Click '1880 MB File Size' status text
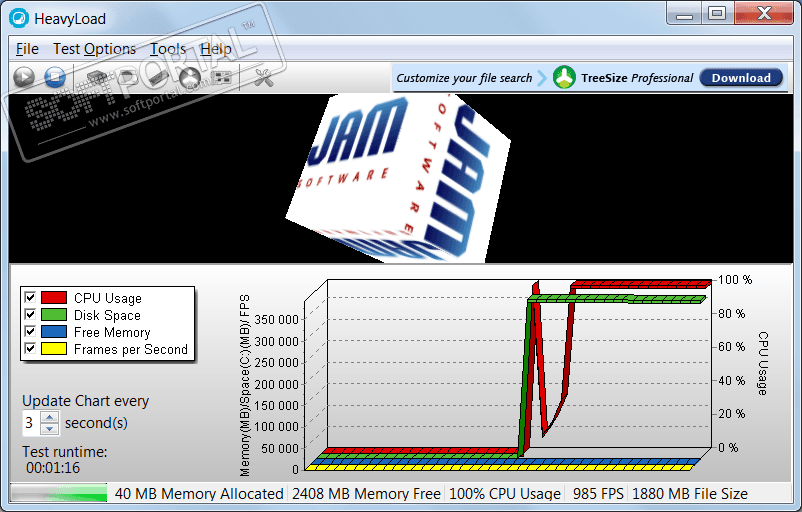802x512 pixels. [689, 494]
